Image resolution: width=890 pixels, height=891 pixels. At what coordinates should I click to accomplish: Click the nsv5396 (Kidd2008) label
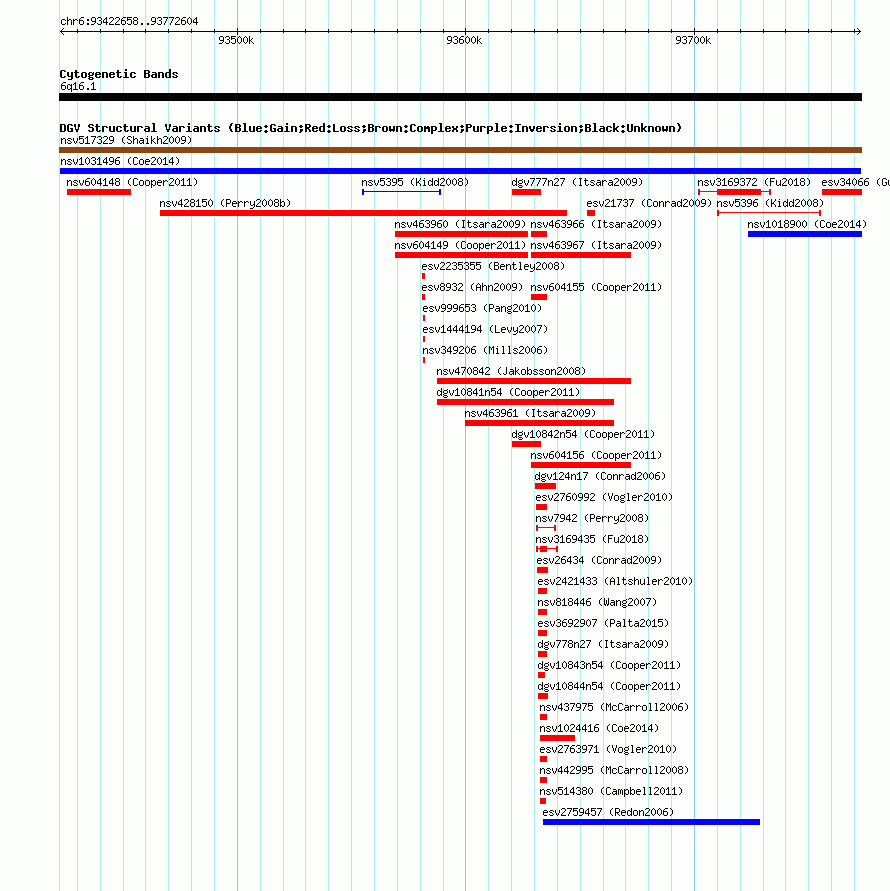click(x=770, y=203)
